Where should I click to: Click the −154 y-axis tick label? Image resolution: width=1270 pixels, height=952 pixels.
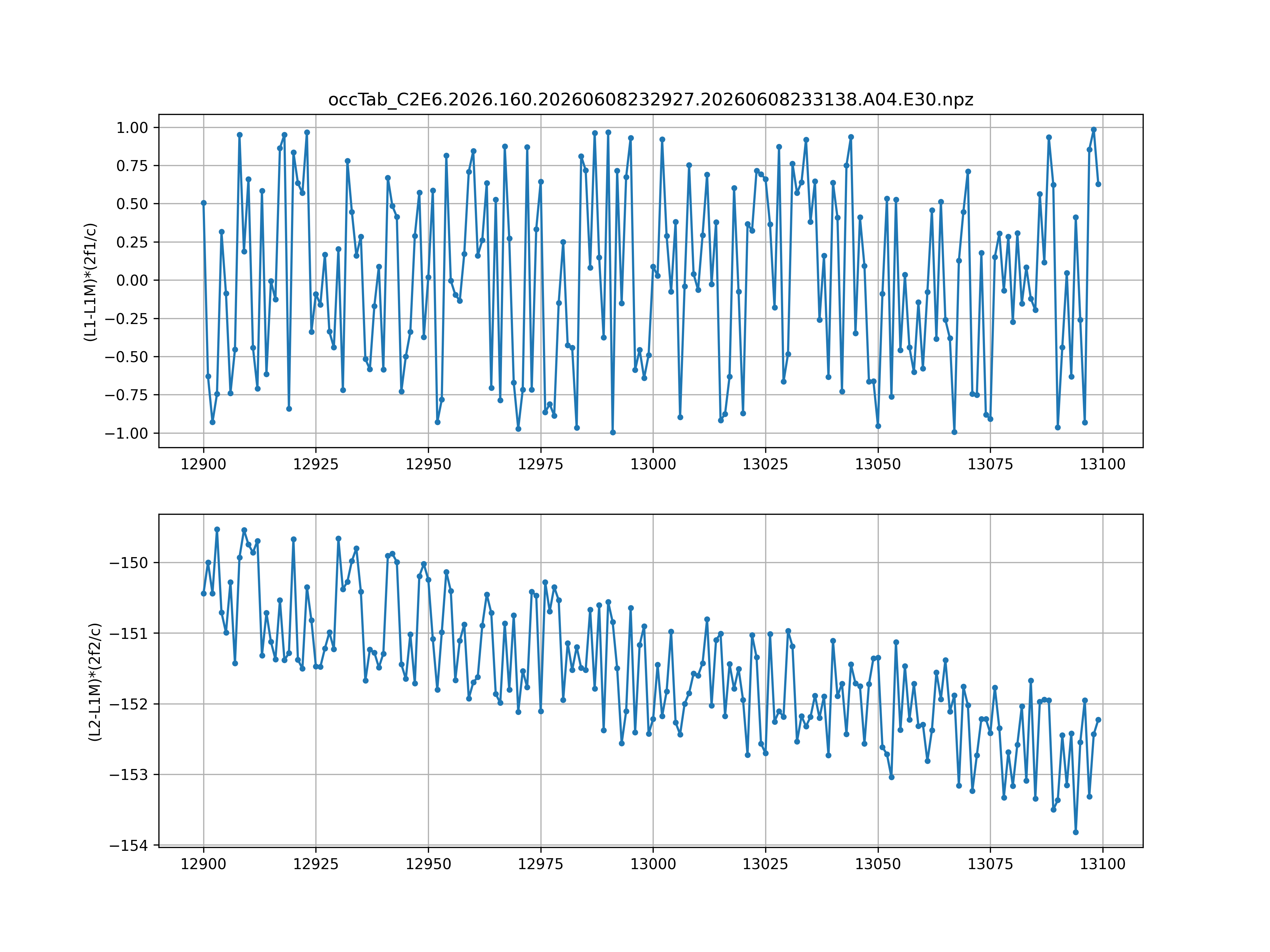click(129, 845)
